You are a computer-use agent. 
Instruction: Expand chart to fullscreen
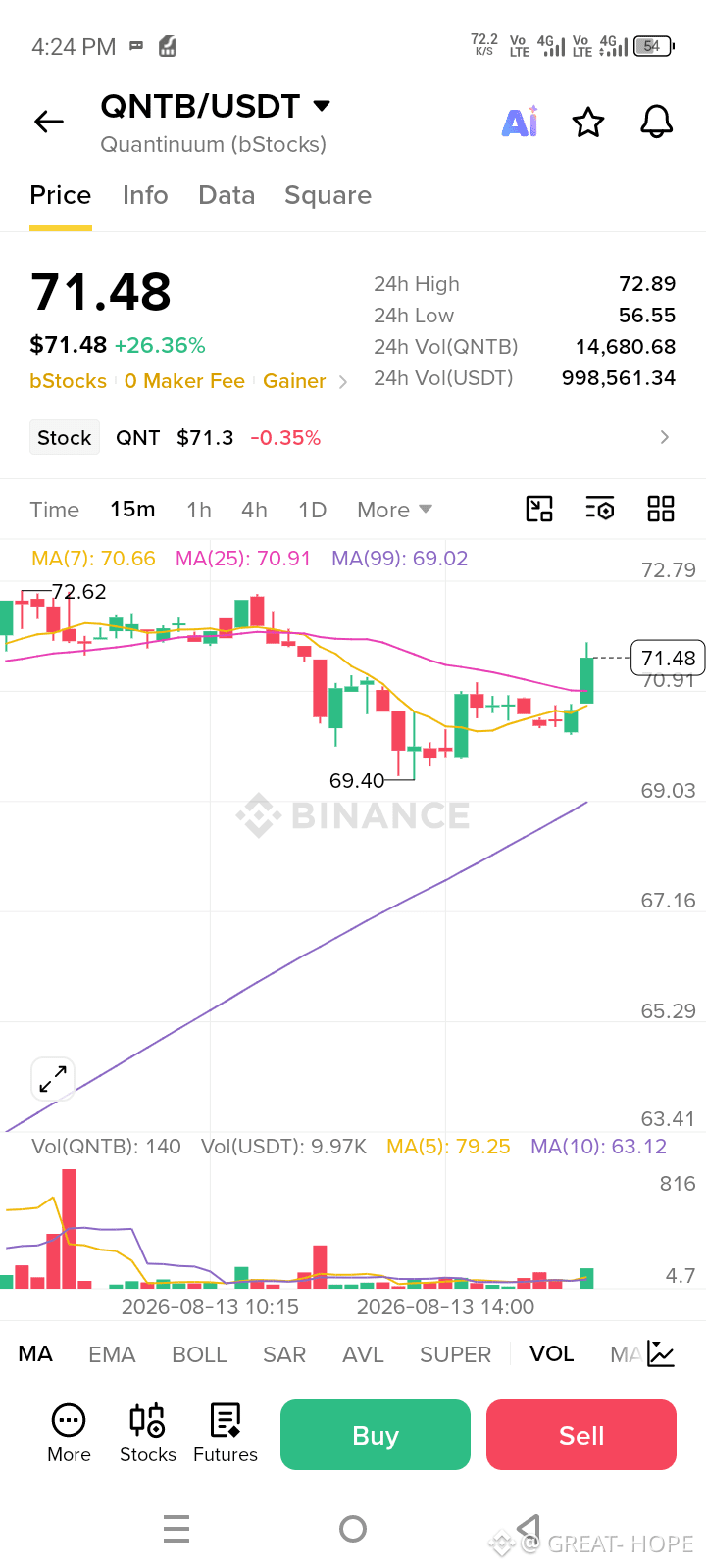coord(53,1080)
